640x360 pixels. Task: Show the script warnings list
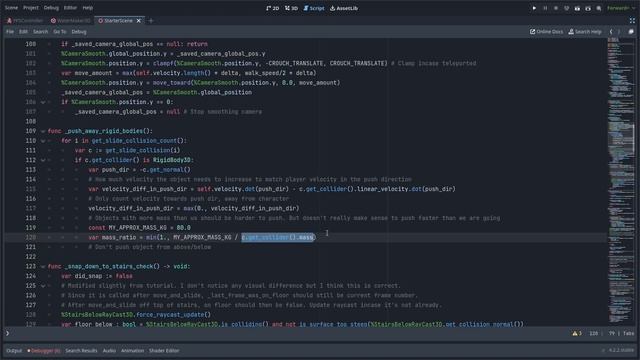point(577,333)
